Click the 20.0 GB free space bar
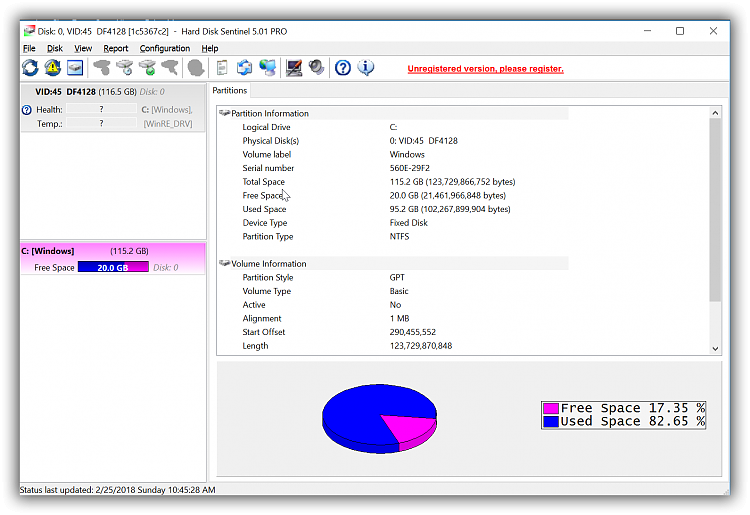Screen dimensions: 750x515 pyautogui.click(x=113, y=267)
